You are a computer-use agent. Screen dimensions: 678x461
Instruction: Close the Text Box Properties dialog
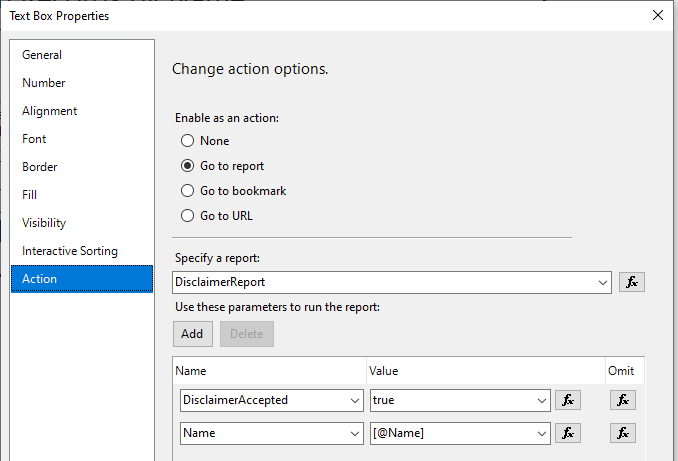click(x=658, y=15)
